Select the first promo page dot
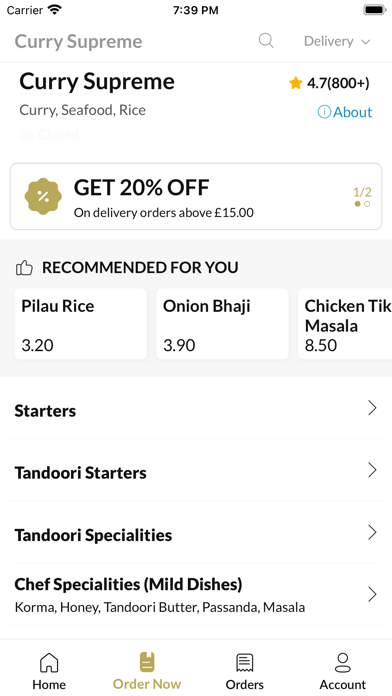 tap(357, 204)
